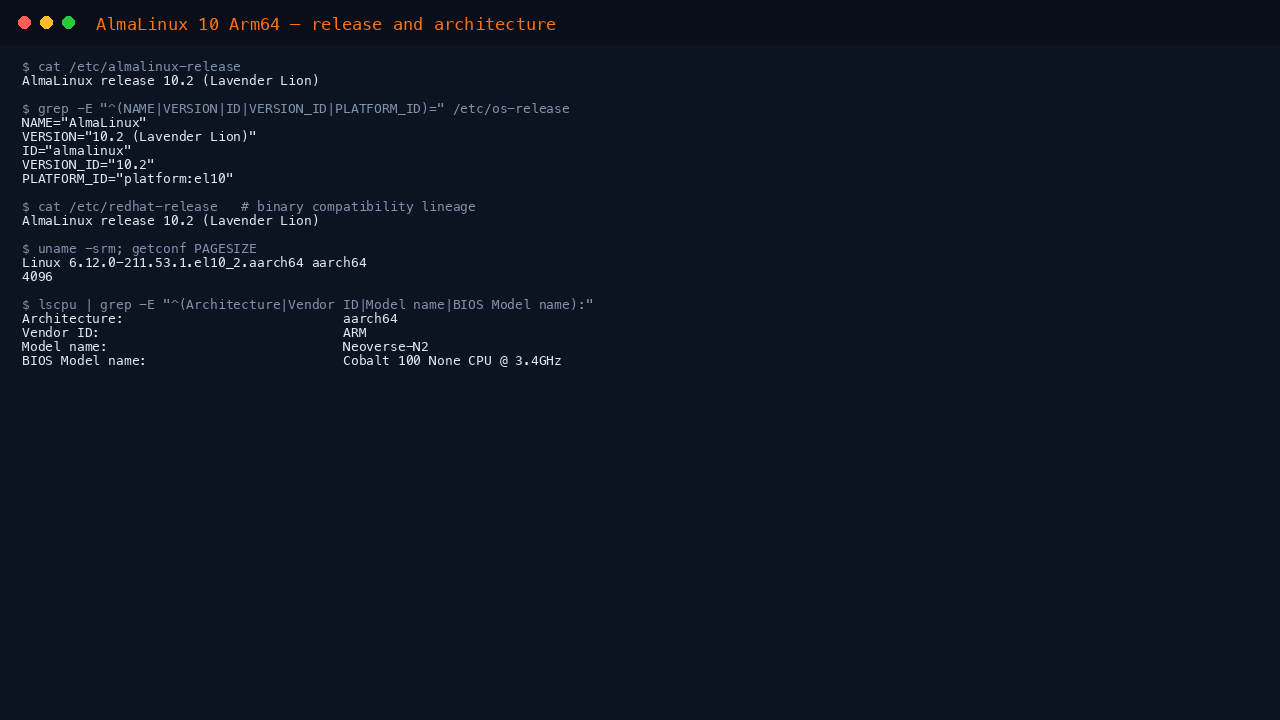
Task: Click the line VERSION="10.2 (Lavender Lion)"
Action: click(139, 137)
